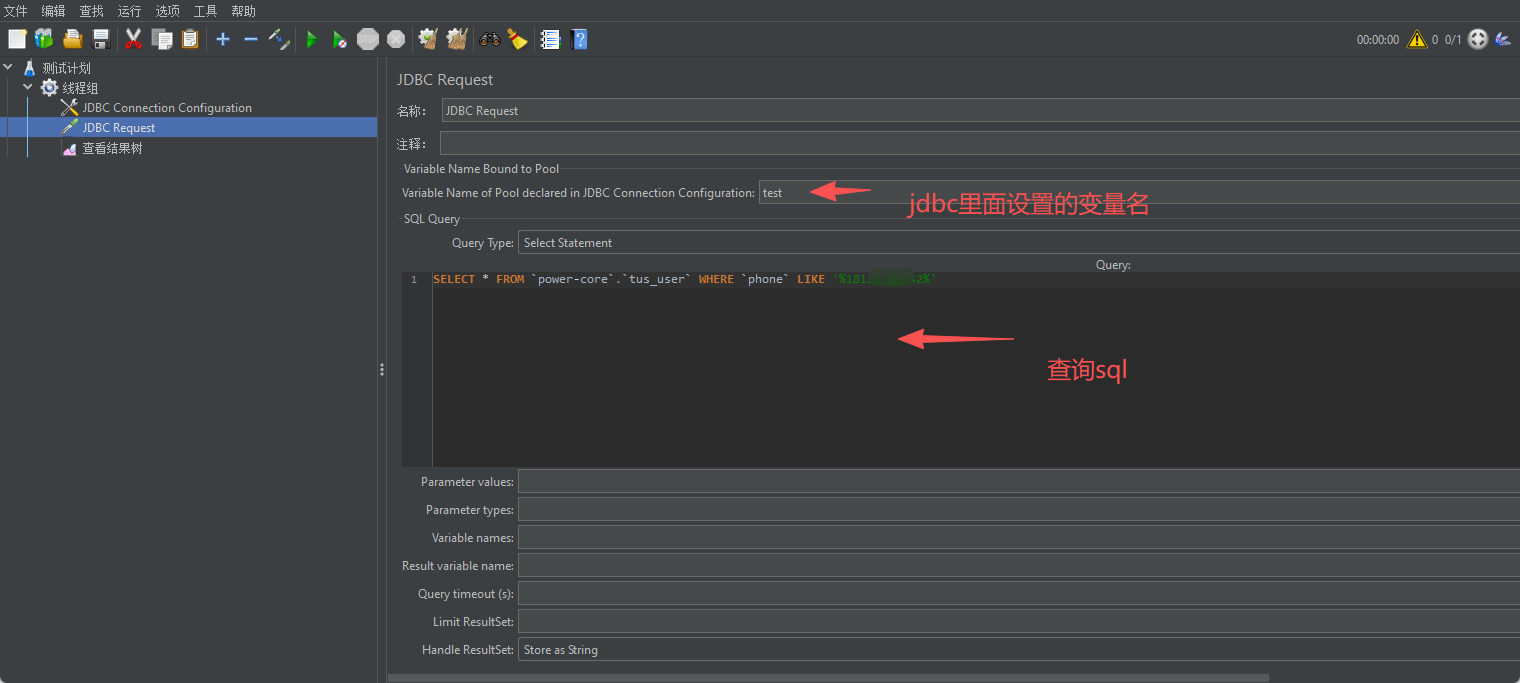
Task: Collapse the 测试计划 tree node
Action: [x=9, y=68]
